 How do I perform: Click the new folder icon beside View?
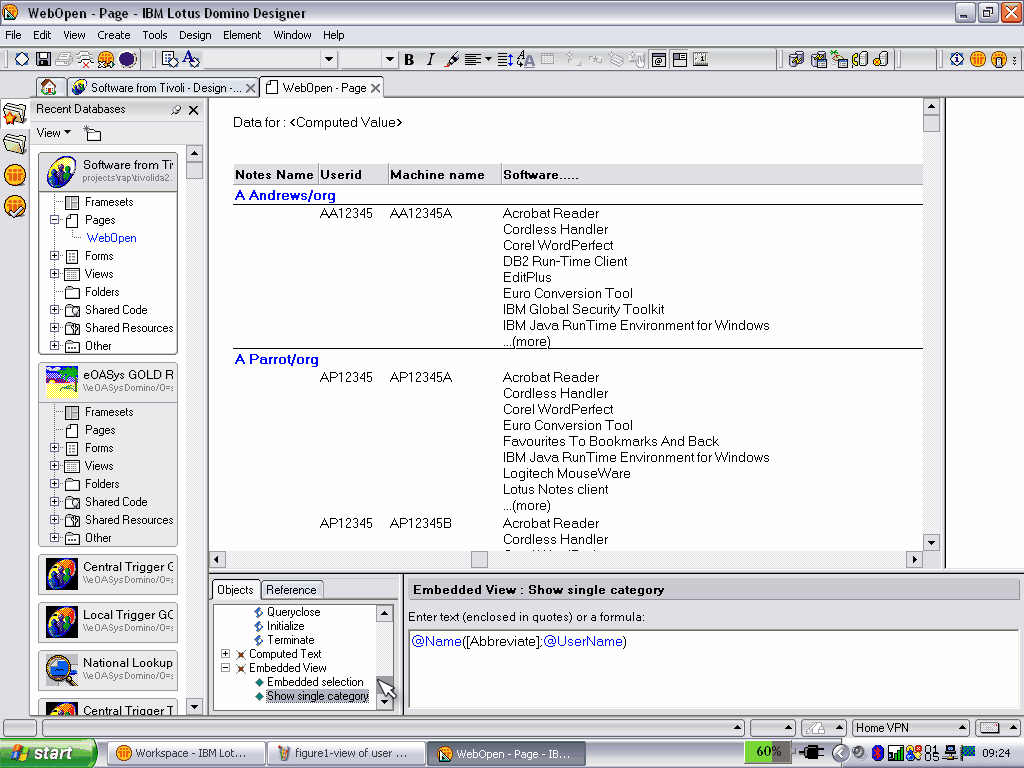coord(92,133)
